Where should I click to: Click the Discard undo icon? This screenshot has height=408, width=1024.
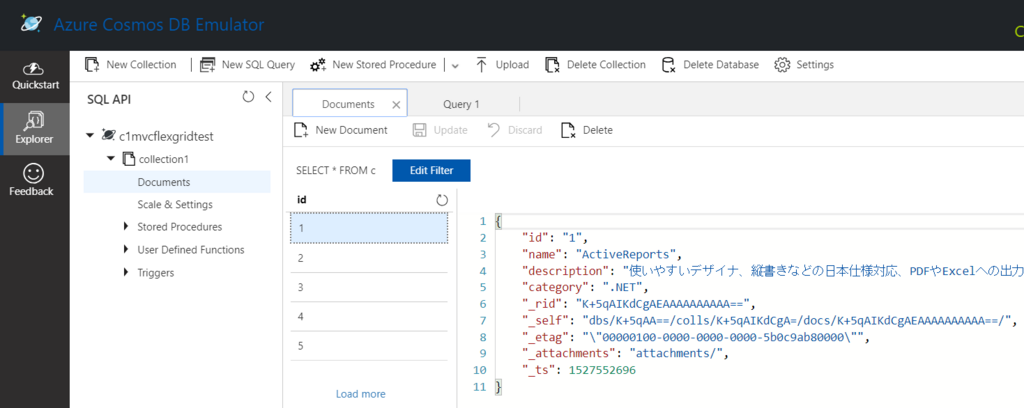pyautogui.click(x=494, y=130)
